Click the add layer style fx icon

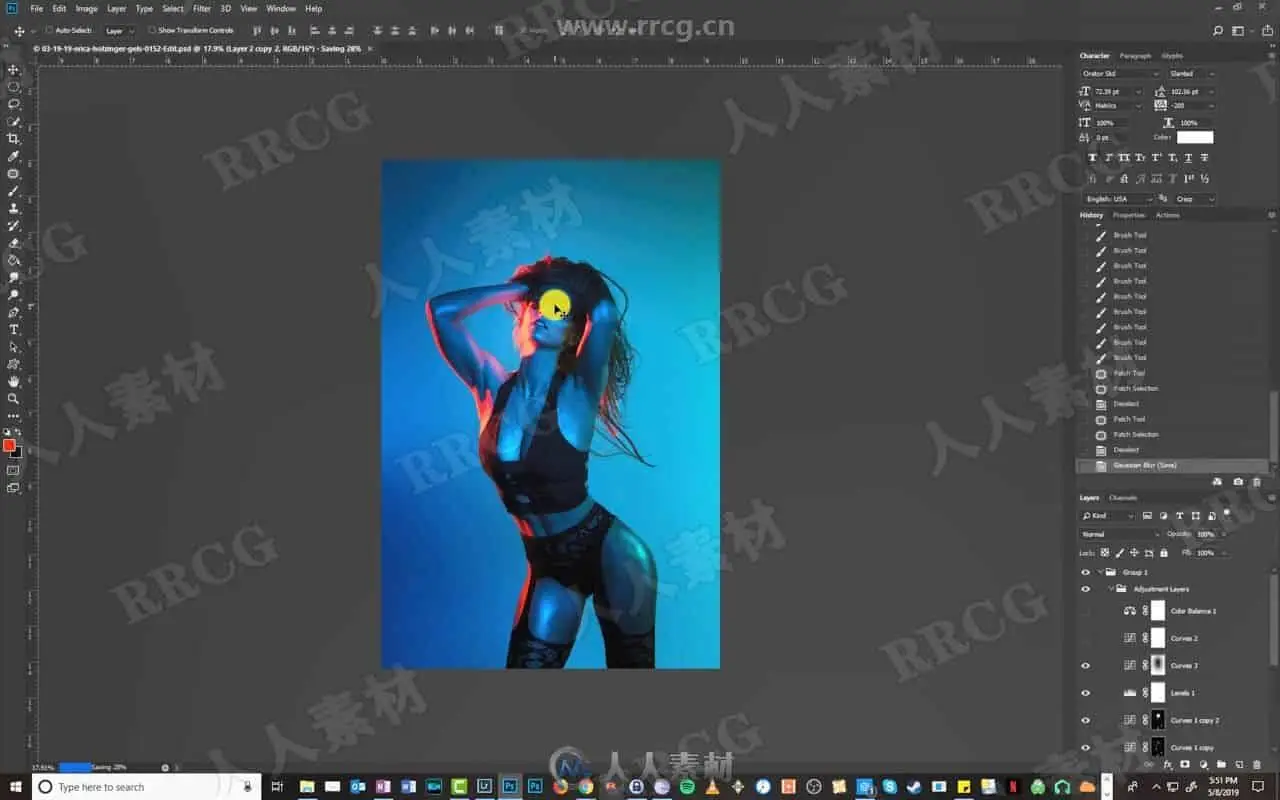(1168, 765)
